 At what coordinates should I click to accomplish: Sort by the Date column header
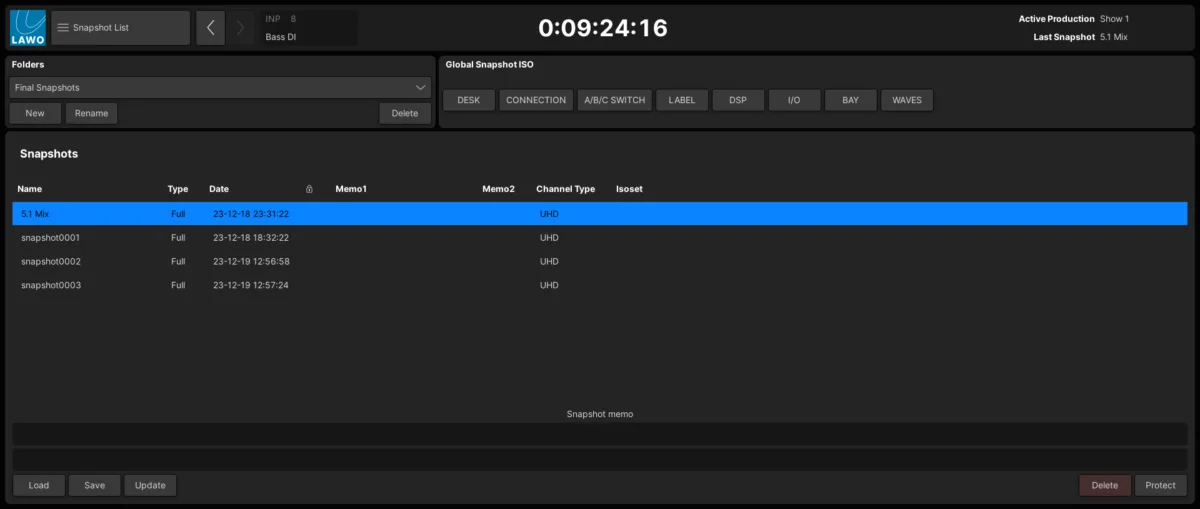click(219, 189)
